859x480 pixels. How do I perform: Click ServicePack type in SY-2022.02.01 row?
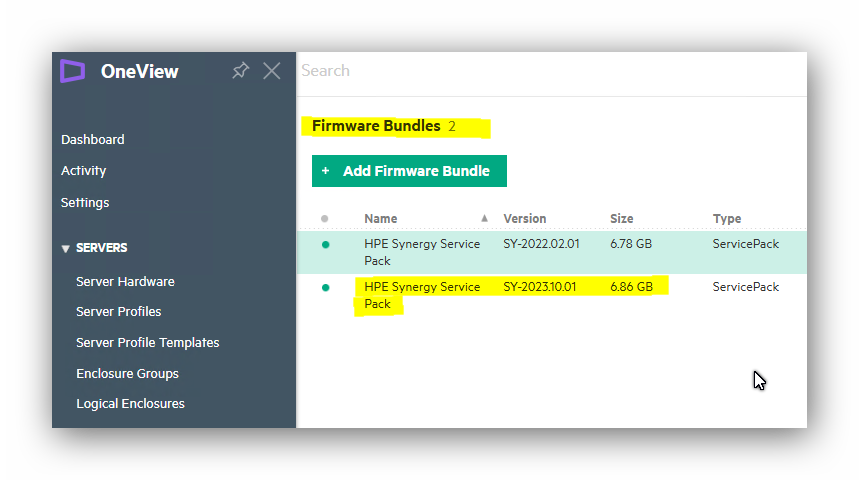746,244
